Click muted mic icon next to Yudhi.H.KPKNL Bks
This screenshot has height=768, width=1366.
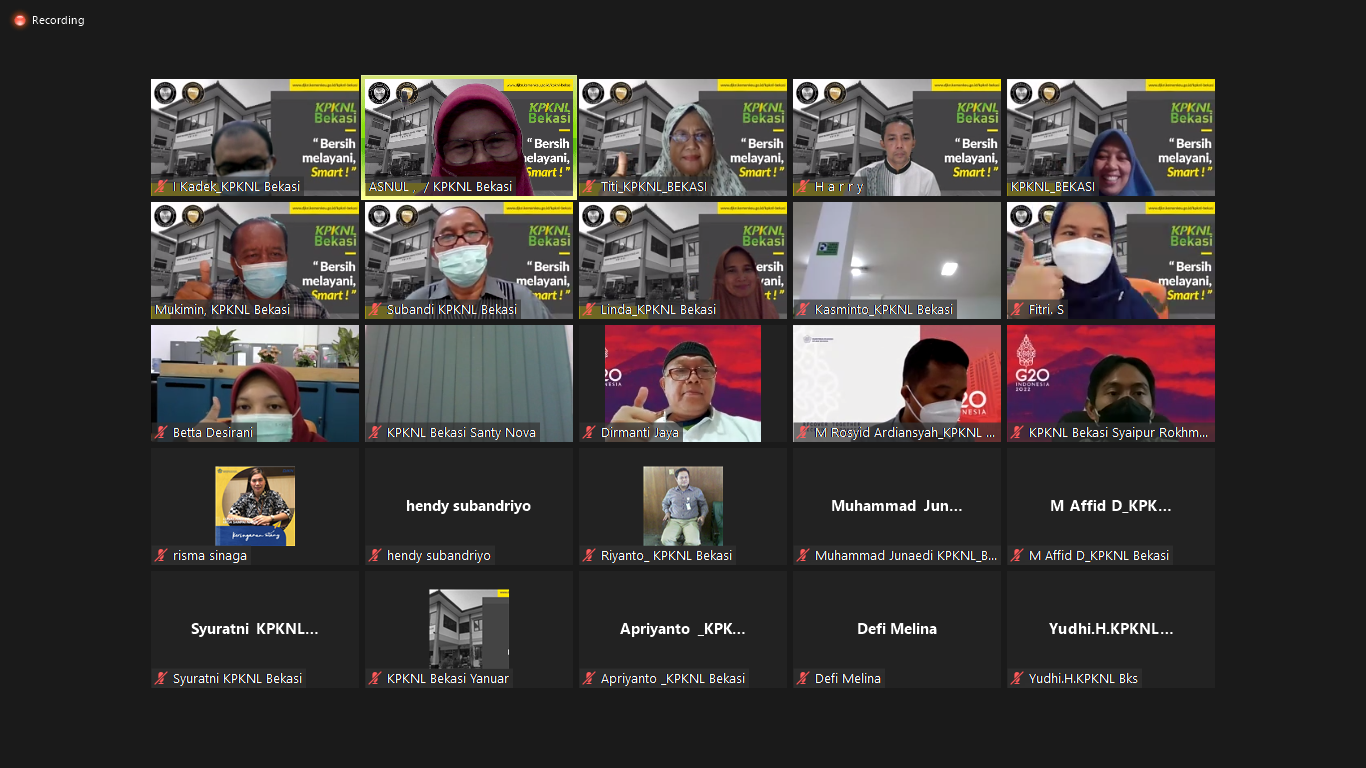(x=1018, y=679)
